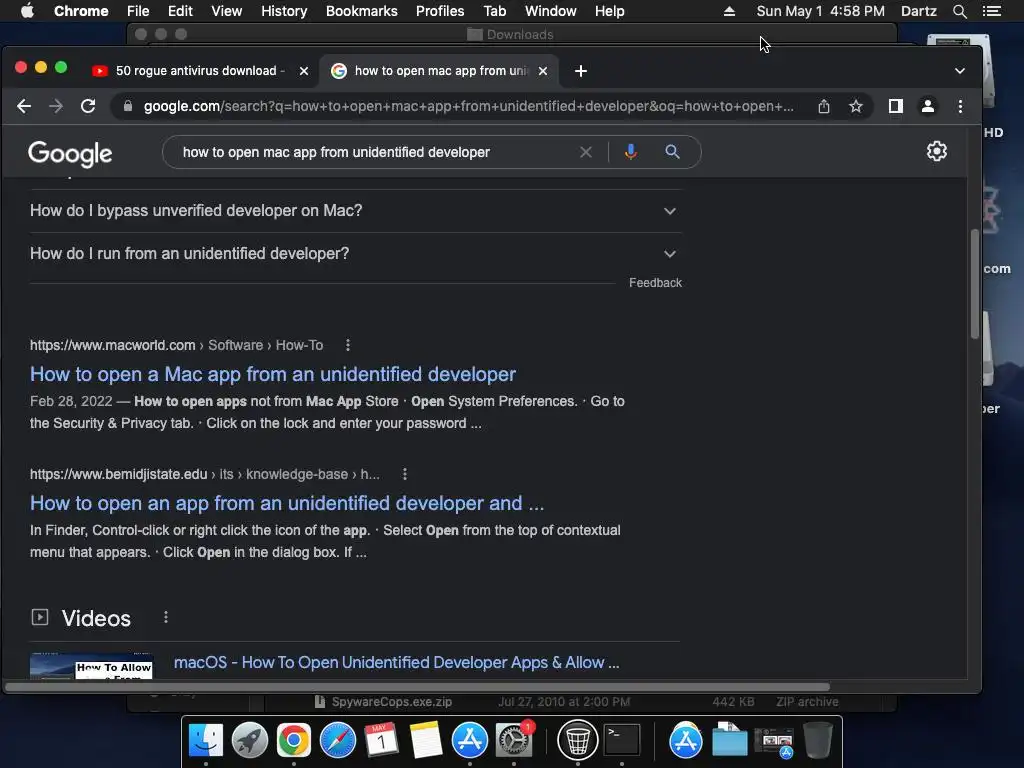
Task: Expand 'How do I bypass unverified developer on Mac?'
Action: [x=356, y=211]
